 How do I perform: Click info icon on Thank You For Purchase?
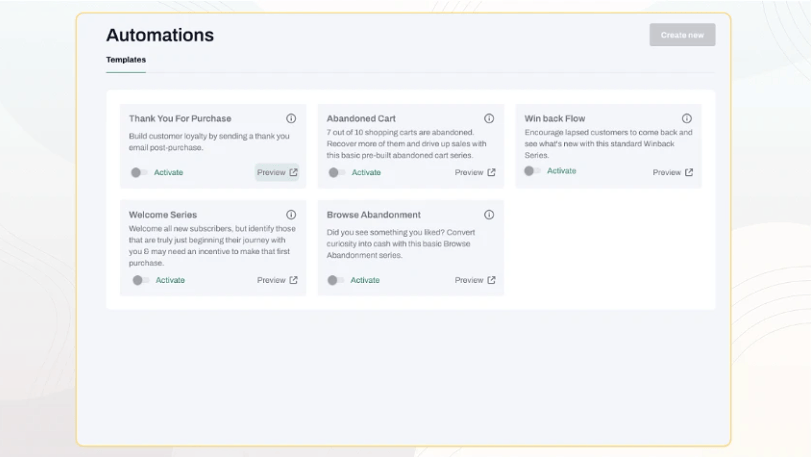291,118
